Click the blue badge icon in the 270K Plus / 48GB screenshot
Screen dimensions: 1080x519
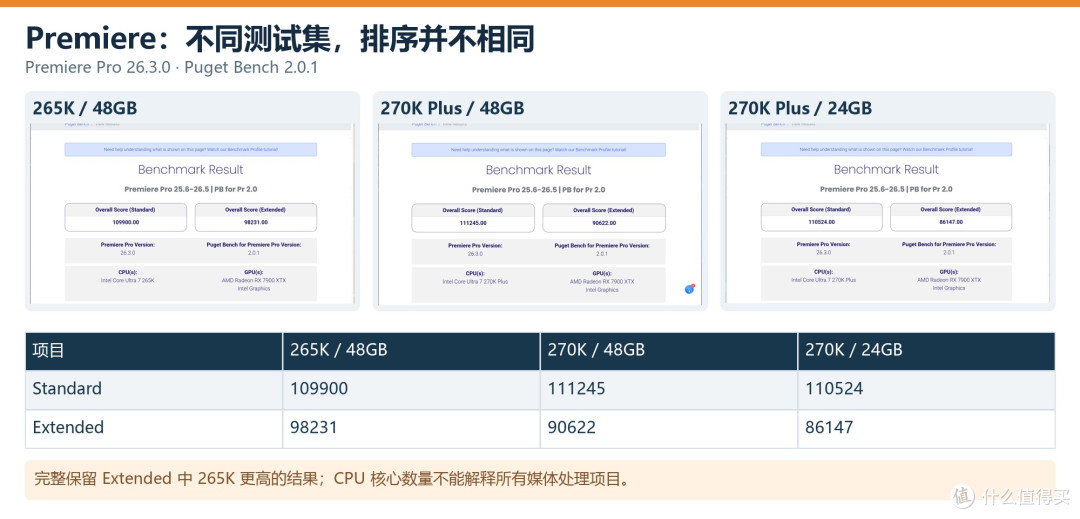coord(689,289)
